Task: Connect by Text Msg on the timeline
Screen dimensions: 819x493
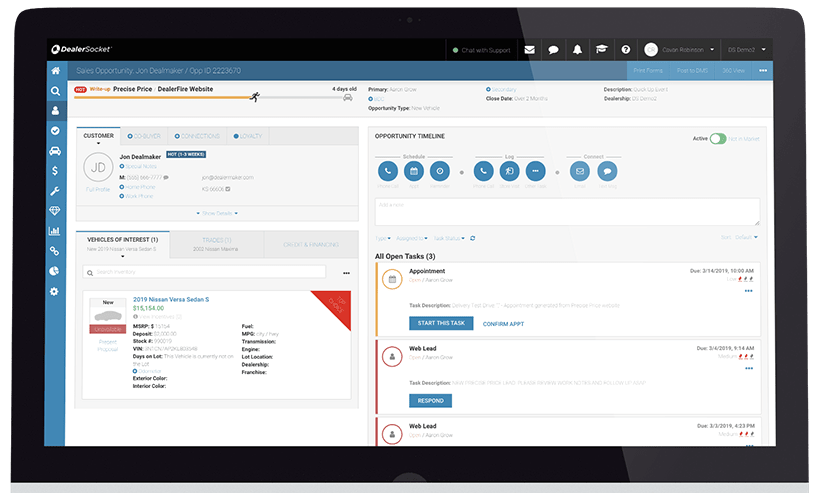Action: coord(607,171)
